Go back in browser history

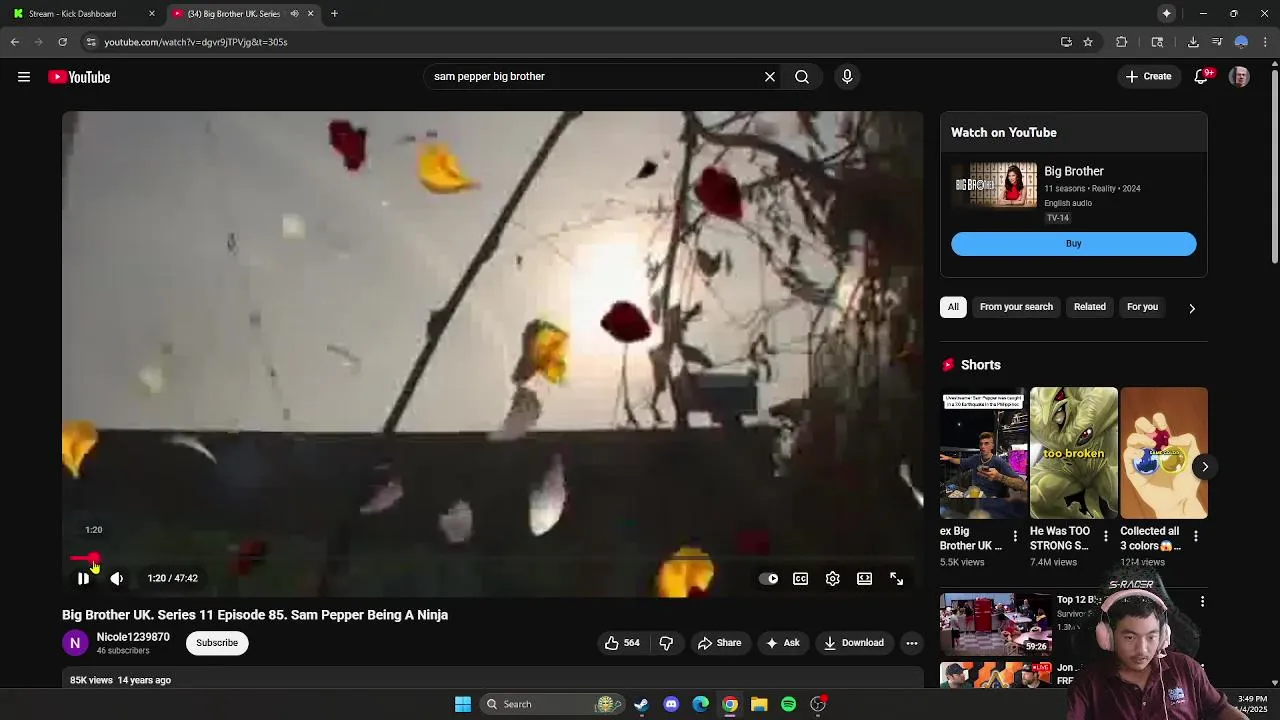click(15, 42)
